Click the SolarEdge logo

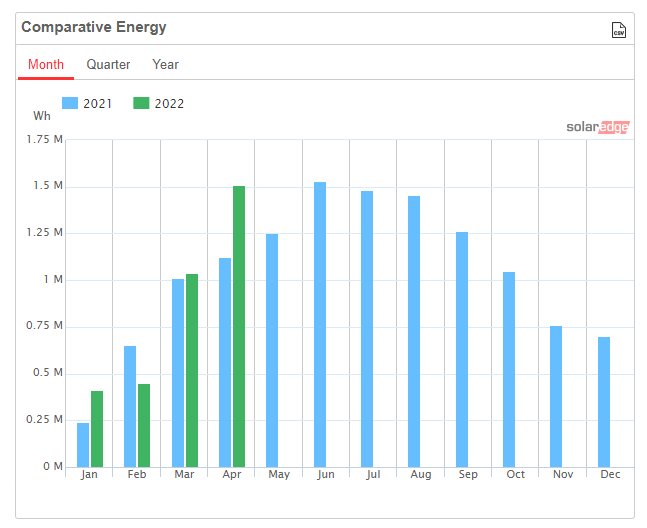(598, 127)
